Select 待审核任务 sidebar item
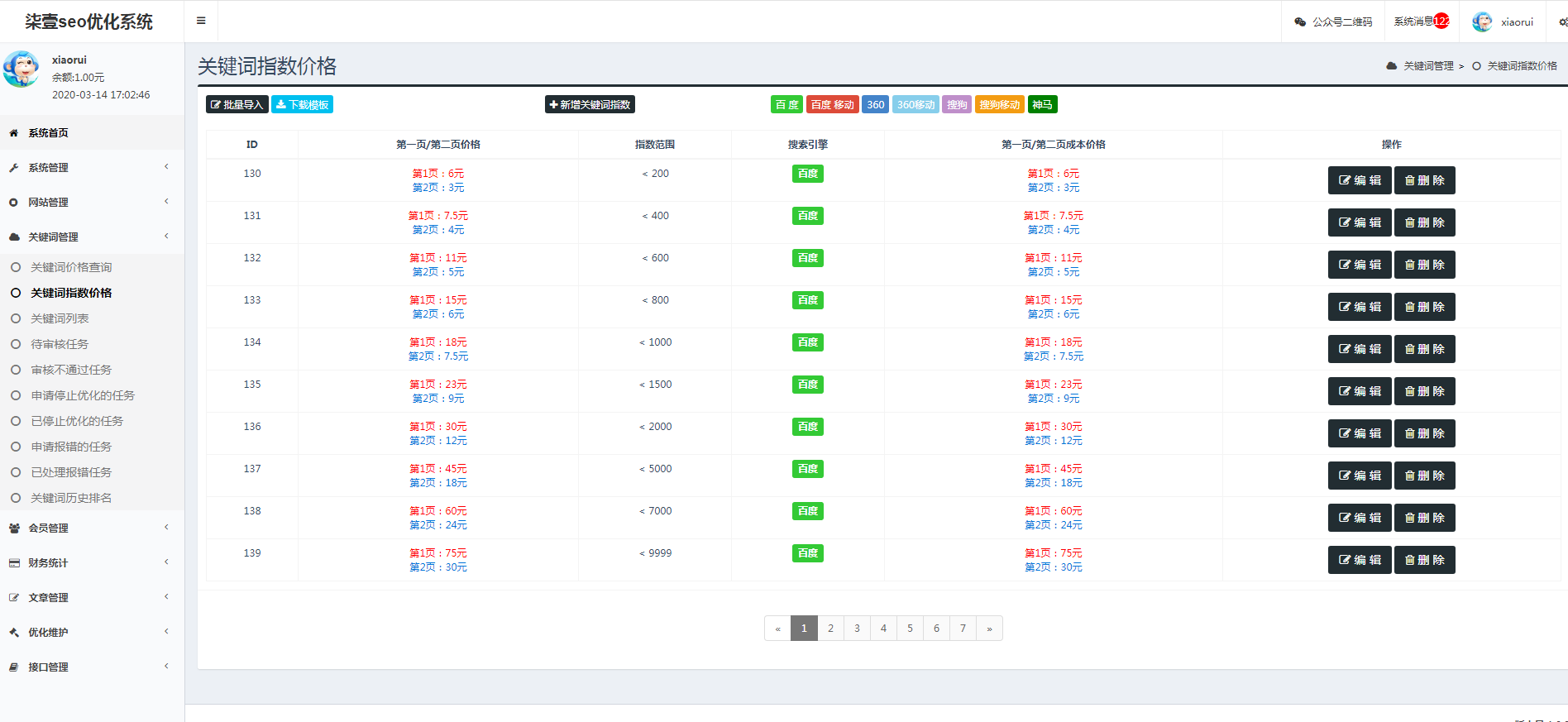The image size is (1568, 722). click(x=60, y=344)
